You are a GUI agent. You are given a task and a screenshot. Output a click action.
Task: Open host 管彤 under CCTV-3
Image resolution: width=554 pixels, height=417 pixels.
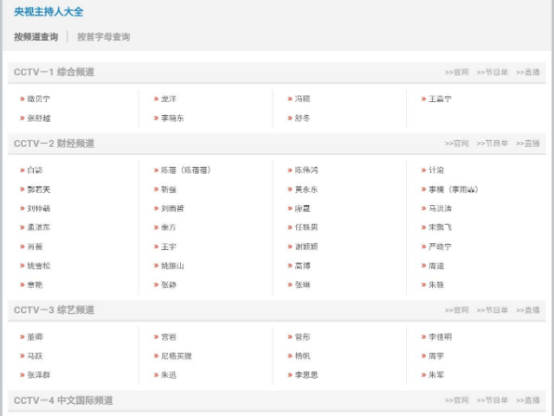[302, 337]
